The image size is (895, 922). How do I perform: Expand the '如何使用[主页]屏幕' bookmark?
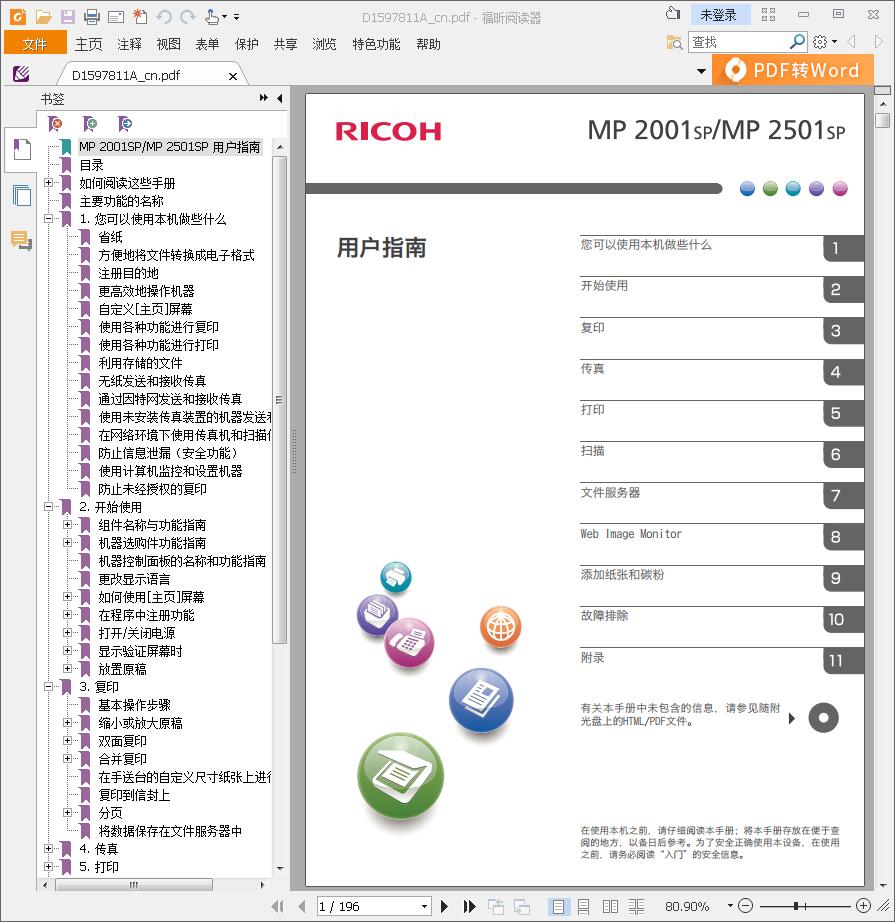click(67, 596)
